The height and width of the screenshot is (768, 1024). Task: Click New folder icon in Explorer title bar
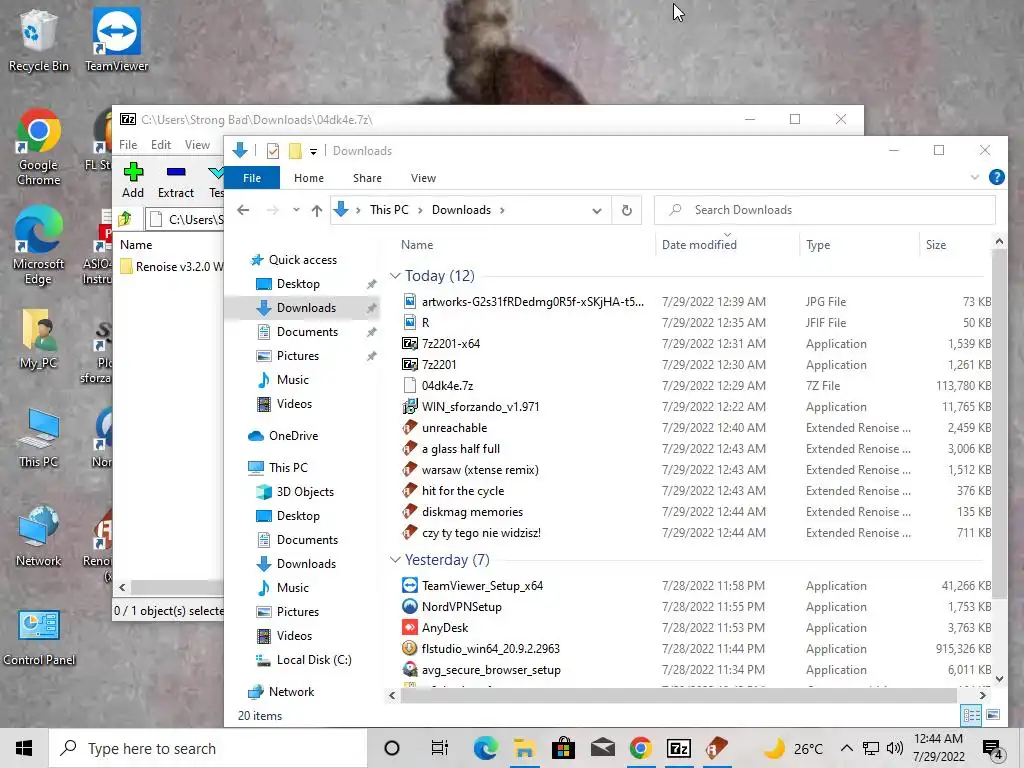(295, 151)
